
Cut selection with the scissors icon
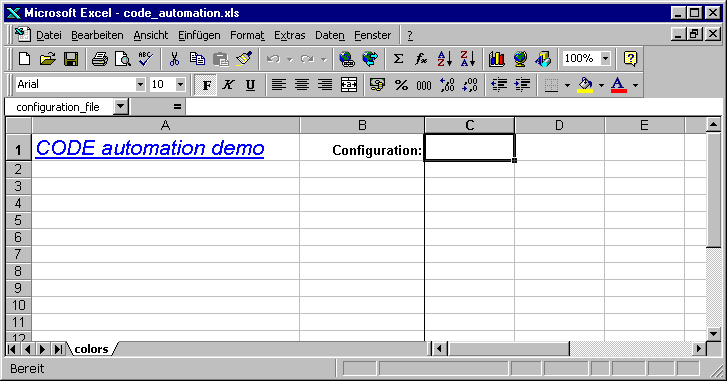click(x=174, y=59)
